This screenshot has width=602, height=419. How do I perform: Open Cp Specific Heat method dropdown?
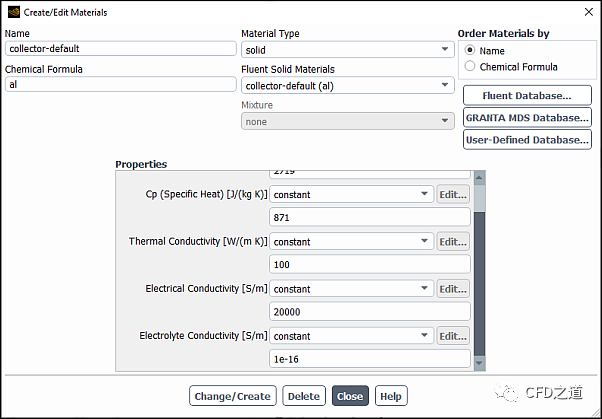click(351, 194)
